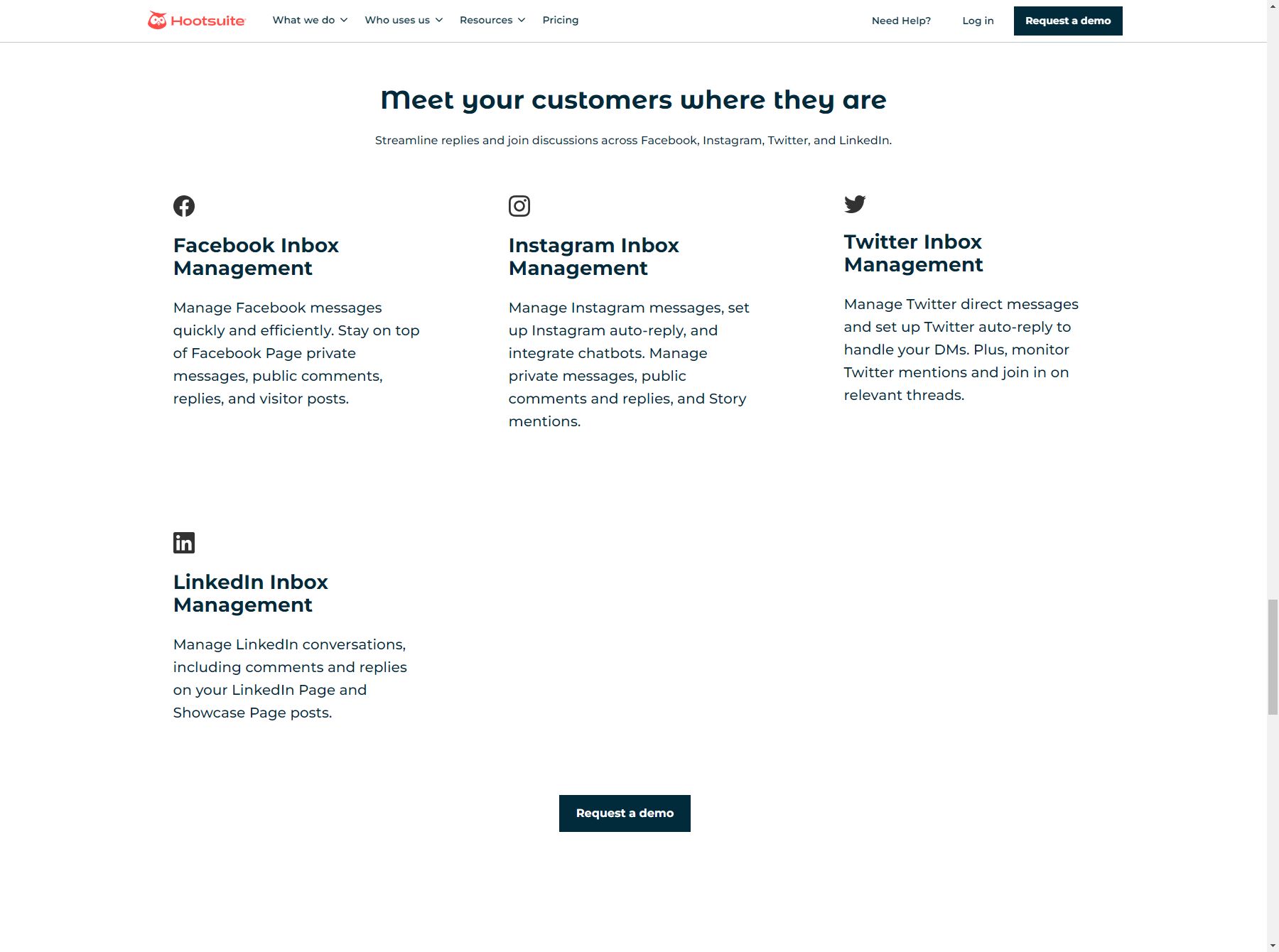Click the LinkedIn Inbox Management heading
Screen dimensions: 1279x952
[x=251, y=593]
